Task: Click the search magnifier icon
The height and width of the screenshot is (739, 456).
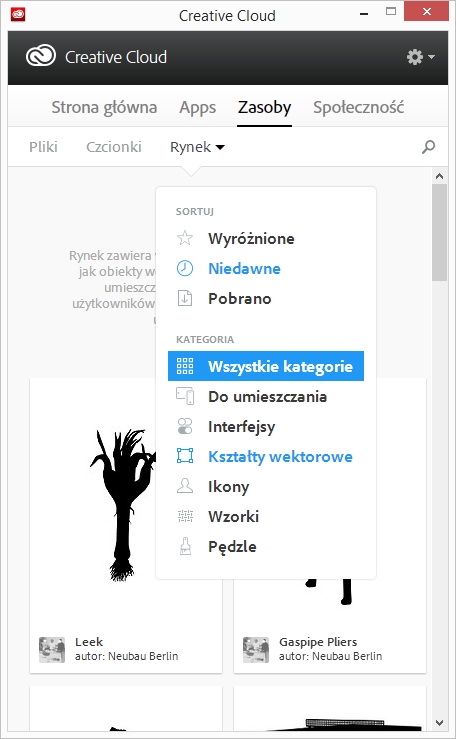Action: [x=428, y=147]
